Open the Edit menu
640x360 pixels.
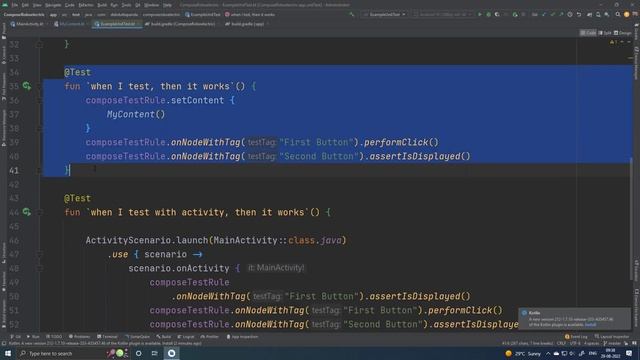[25, 5]
